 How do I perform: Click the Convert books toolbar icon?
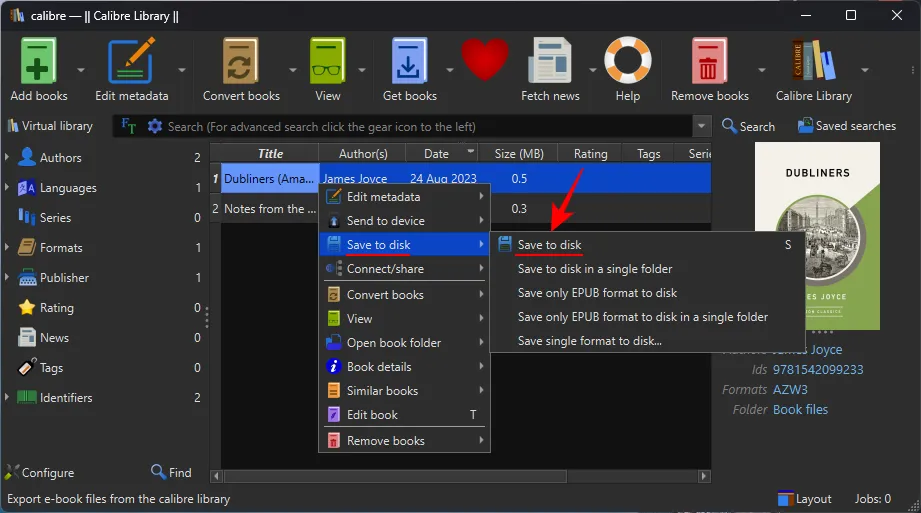click(x=240, y=62)
